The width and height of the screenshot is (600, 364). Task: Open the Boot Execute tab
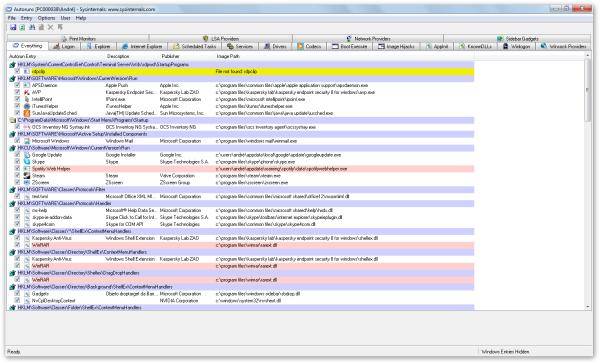tap(350, 46)
